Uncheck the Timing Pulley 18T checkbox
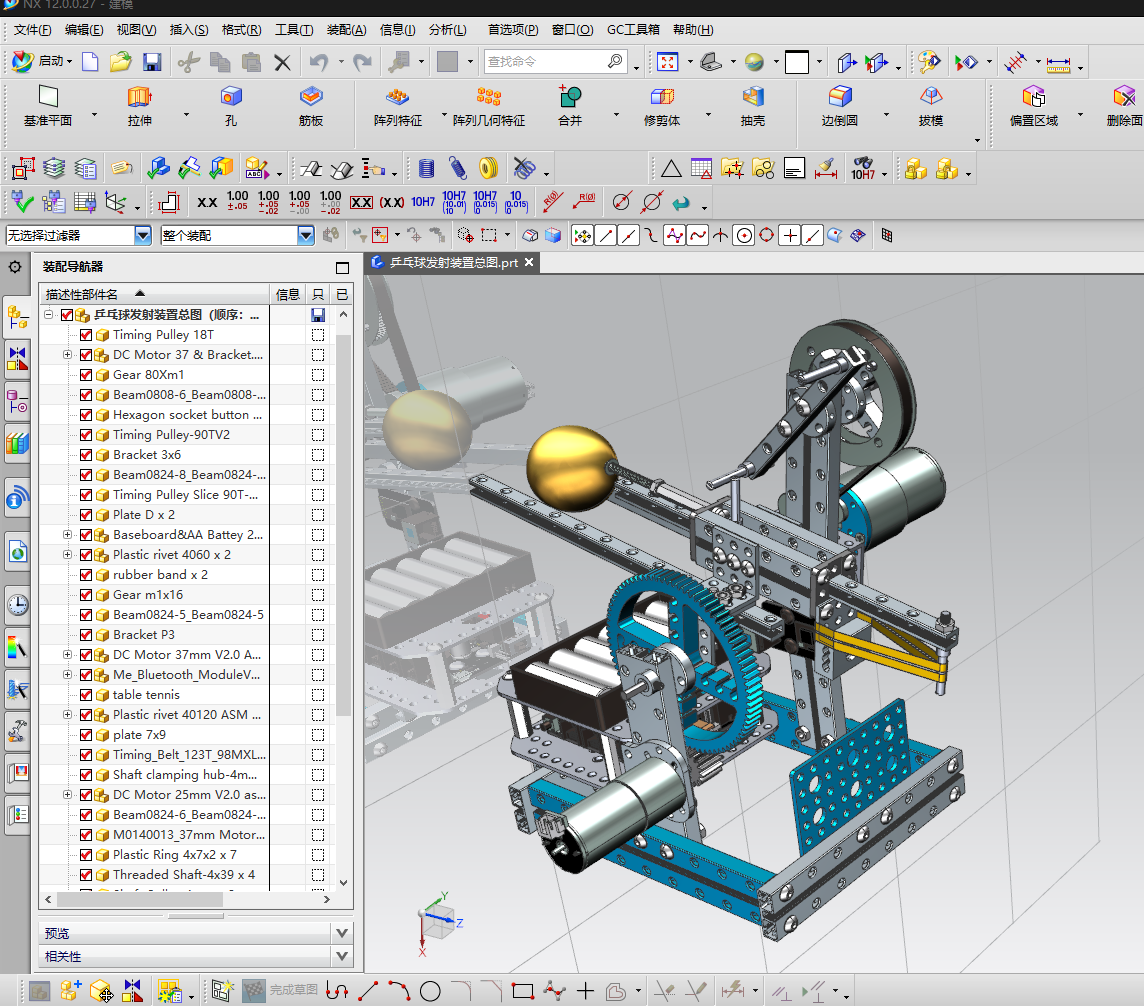 [86, 335]
